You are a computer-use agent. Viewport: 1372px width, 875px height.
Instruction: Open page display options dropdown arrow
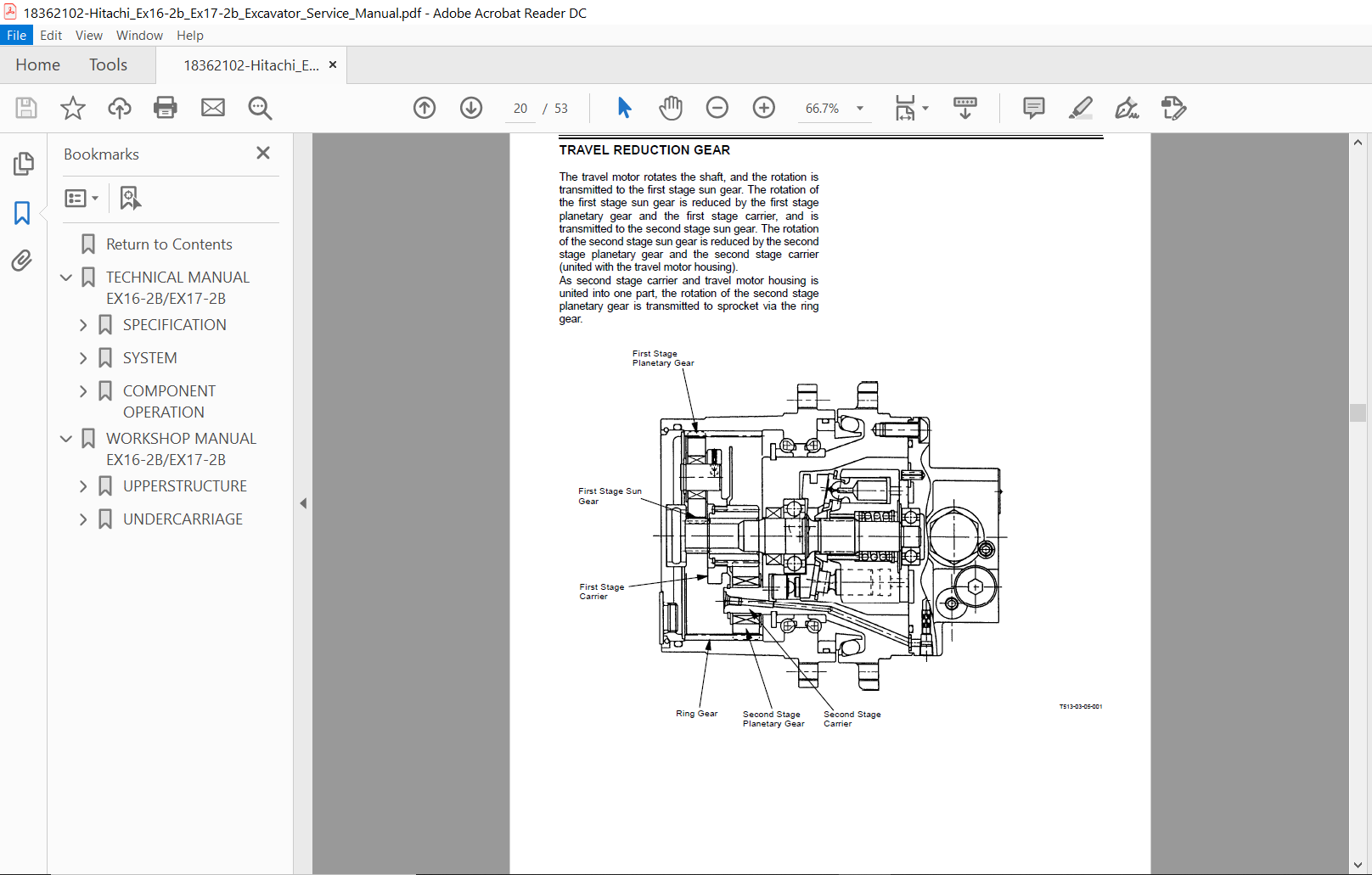[925, 108]
